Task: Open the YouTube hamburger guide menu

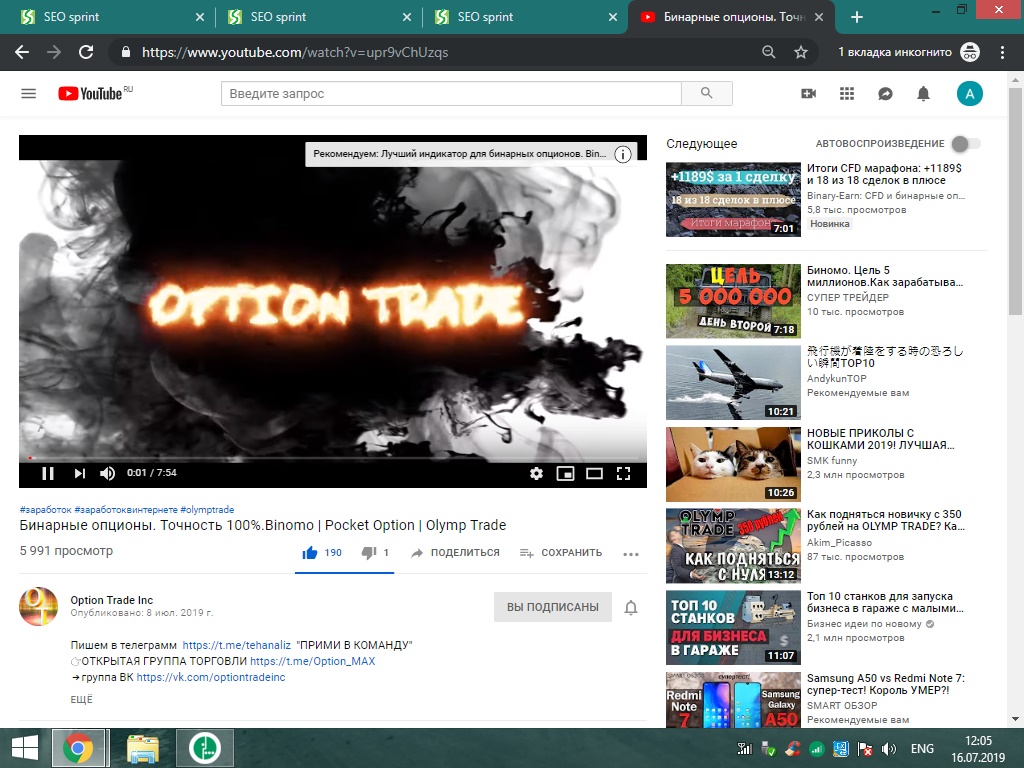Action: pos(28,93)
